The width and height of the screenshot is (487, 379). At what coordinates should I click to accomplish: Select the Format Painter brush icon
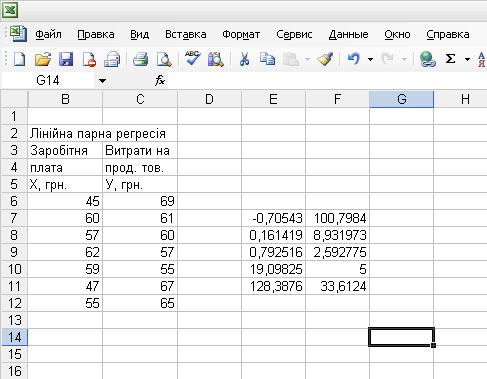point(325,59)
